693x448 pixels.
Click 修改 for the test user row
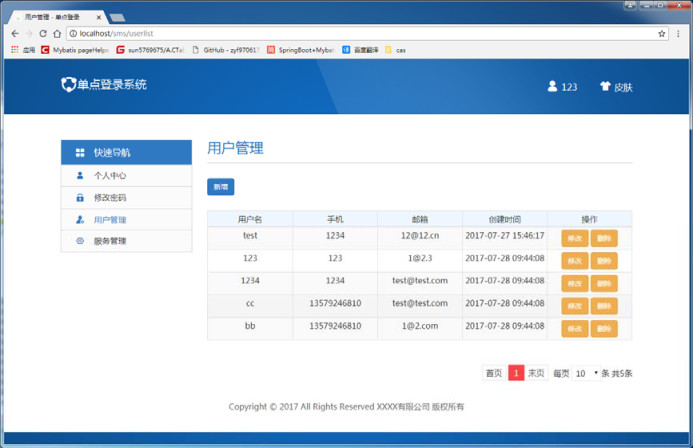(574, 238)
